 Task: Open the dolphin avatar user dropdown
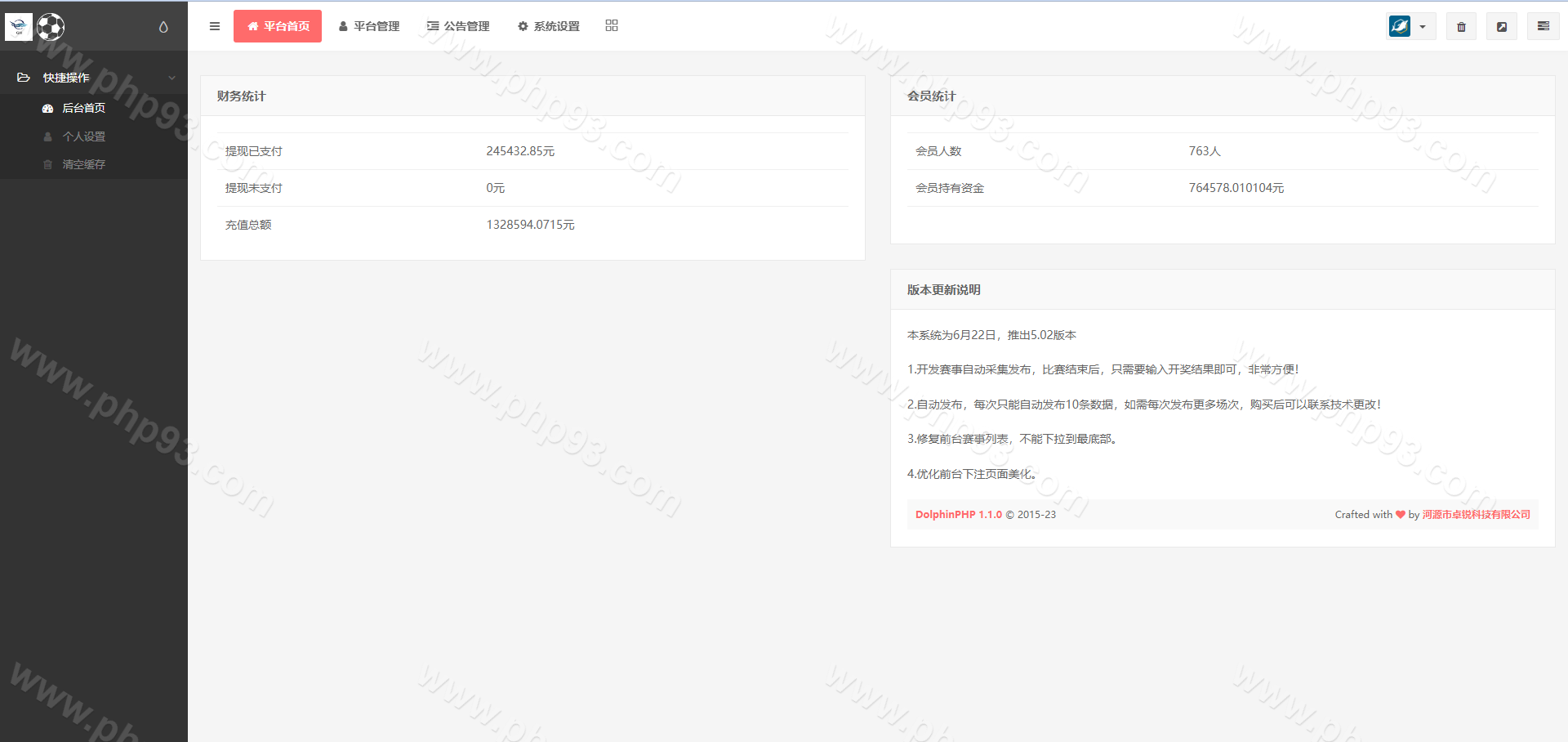pyautogui.click(x=1400, y=26)
